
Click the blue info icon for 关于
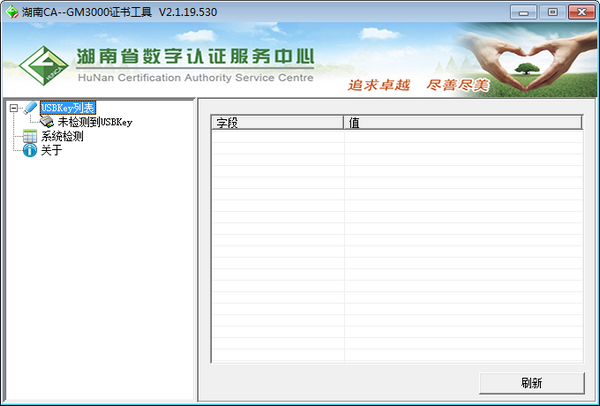click(30, 150)
